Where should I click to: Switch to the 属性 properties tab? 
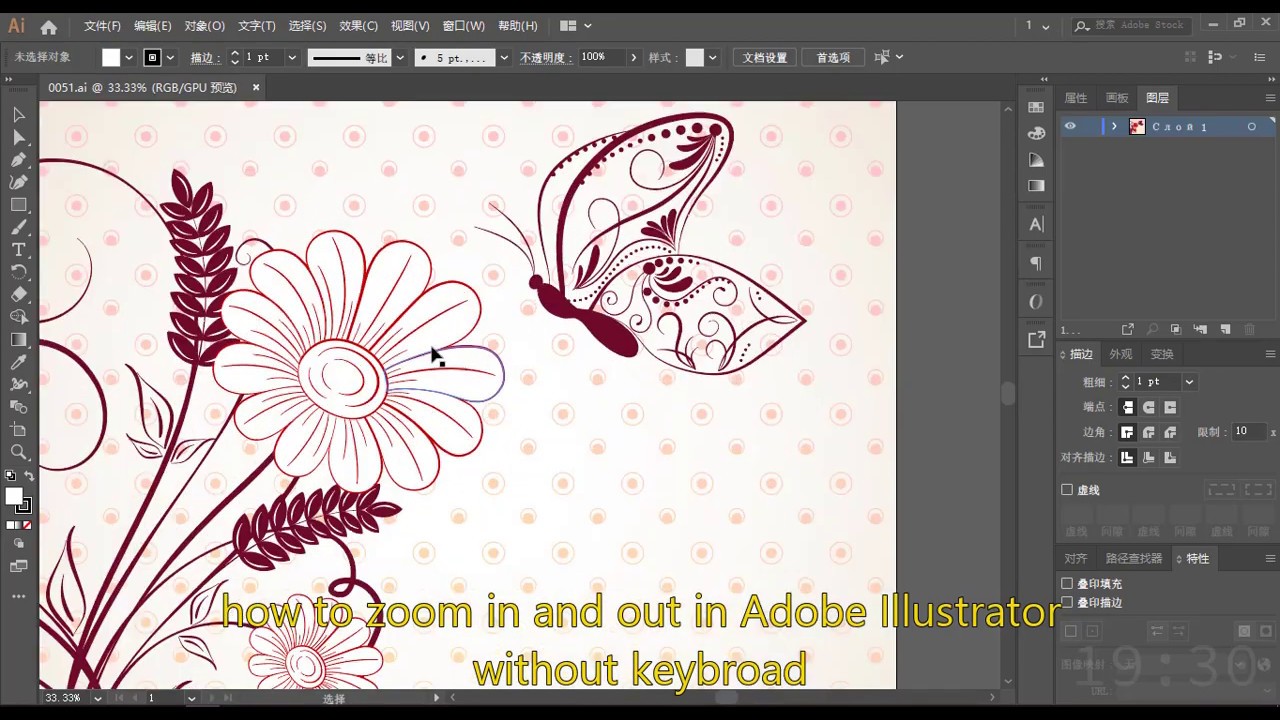[x=1076, y=98]
